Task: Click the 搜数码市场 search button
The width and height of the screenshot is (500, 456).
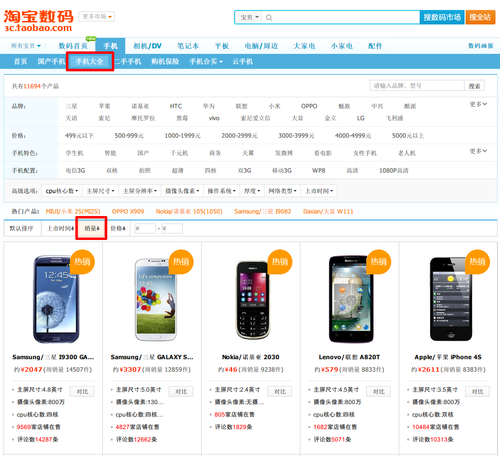Action: 442,17
